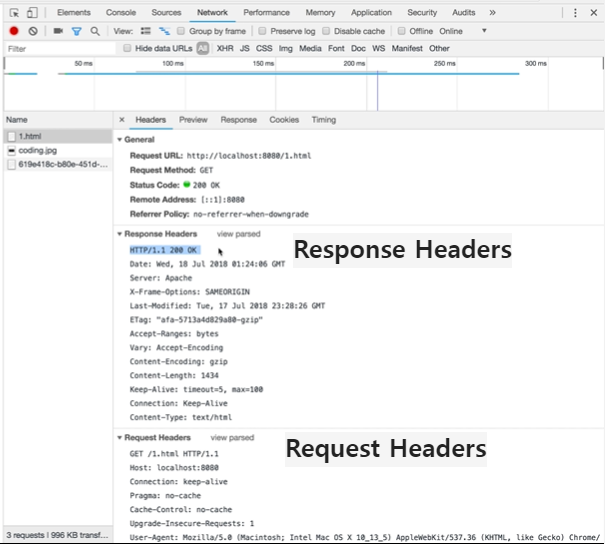Filter requests by Font
Screen dimensions: 605x544
pyautogui.click(x=336, y=48)
